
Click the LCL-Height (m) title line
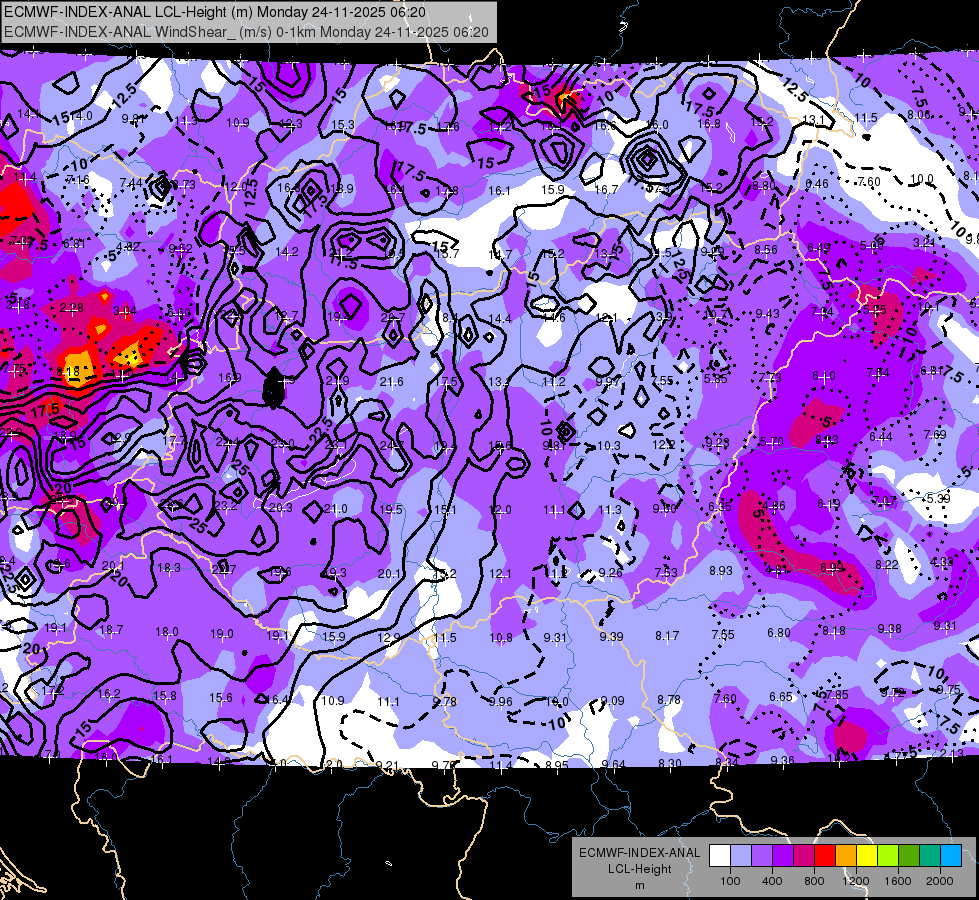pos(215,12)
